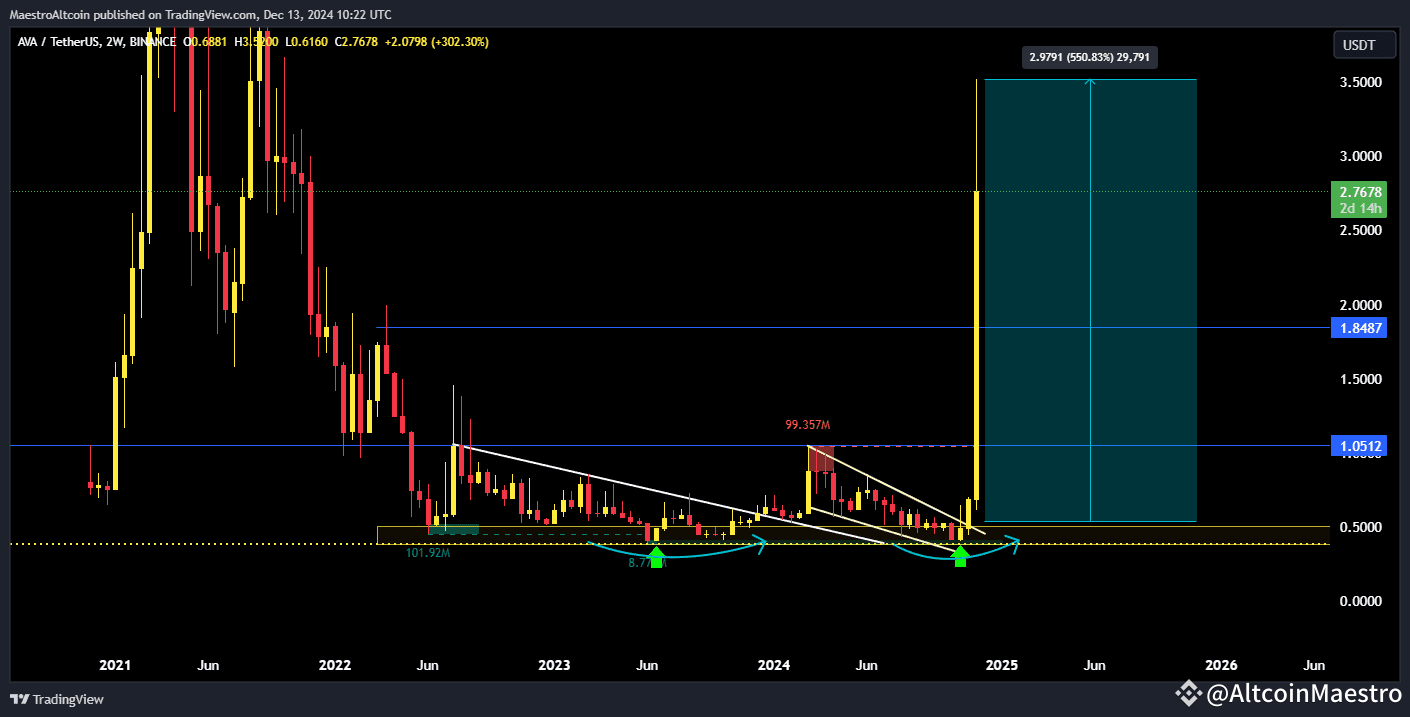
Task: Click the 3.5000 price axis label
Action: pyautogui.click(x=1361, y=82)
